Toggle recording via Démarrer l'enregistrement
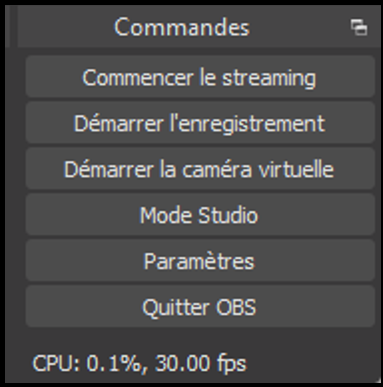Screen dimensions: 383x387 pos(200,123)
